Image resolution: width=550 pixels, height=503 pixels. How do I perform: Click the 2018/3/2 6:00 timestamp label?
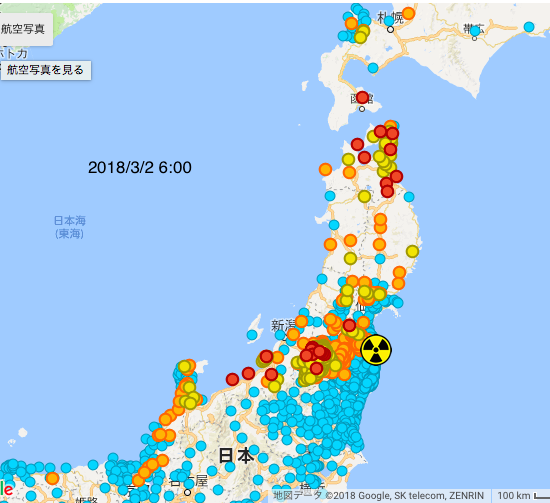tap(140, 168)
